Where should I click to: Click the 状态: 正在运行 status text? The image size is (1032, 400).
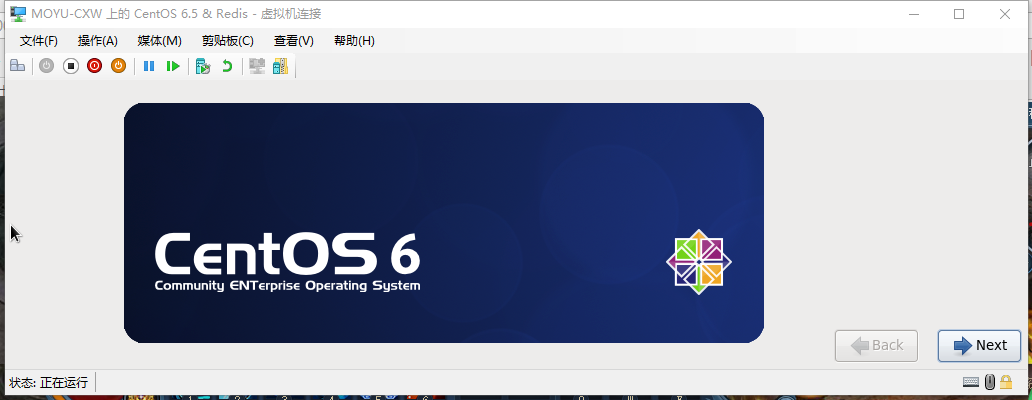coord(48,382)
